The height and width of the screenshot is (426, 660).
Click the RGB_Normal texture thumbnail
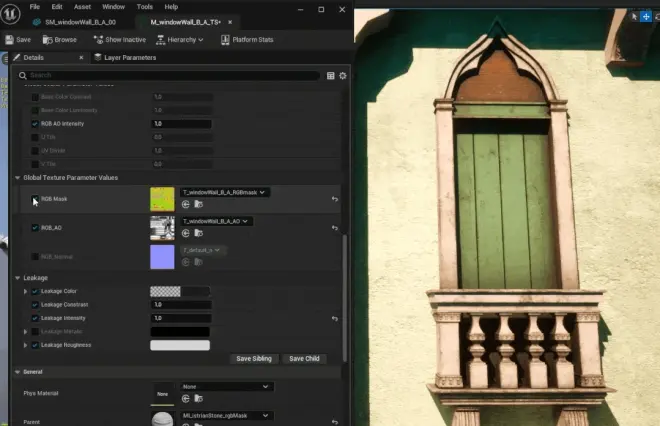pyautogui.click(x=162, y=257)
